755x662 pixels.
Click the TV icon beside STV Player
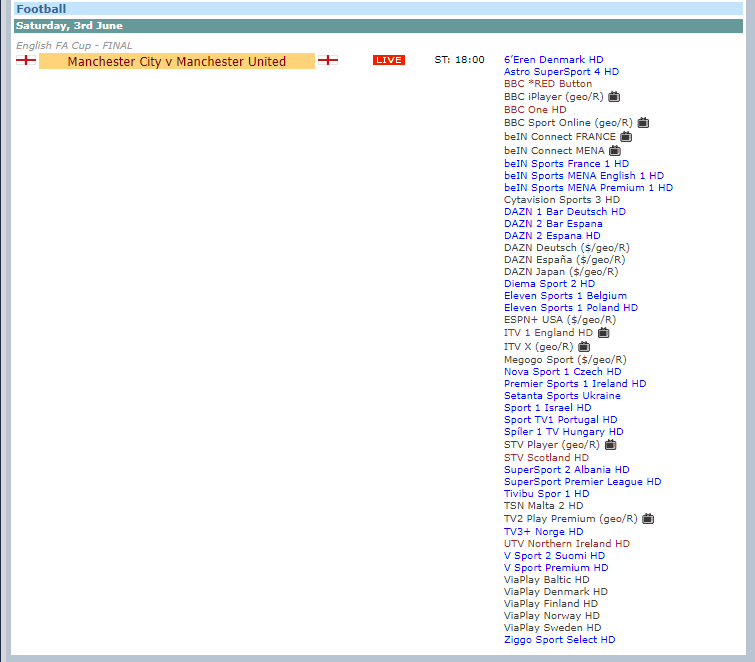(x=611, y=444)
